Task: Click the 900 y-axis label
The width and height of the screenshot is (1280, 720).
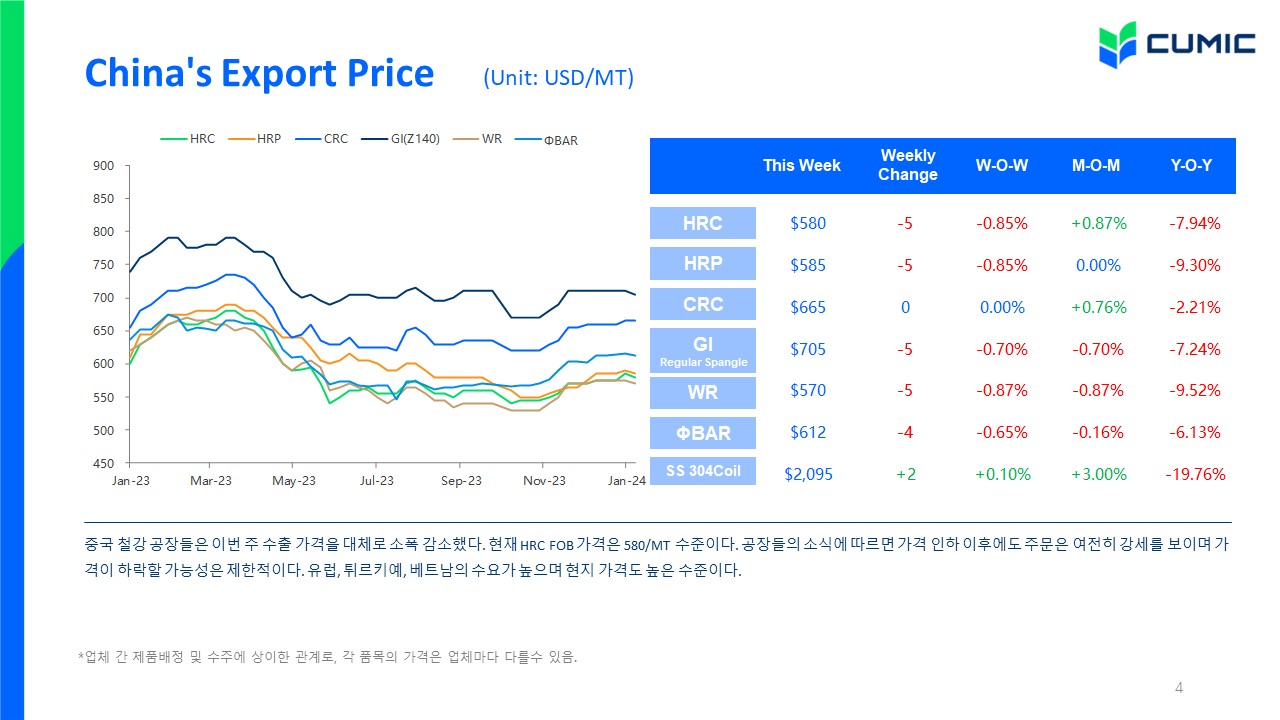Action: (x=105, y=165)
